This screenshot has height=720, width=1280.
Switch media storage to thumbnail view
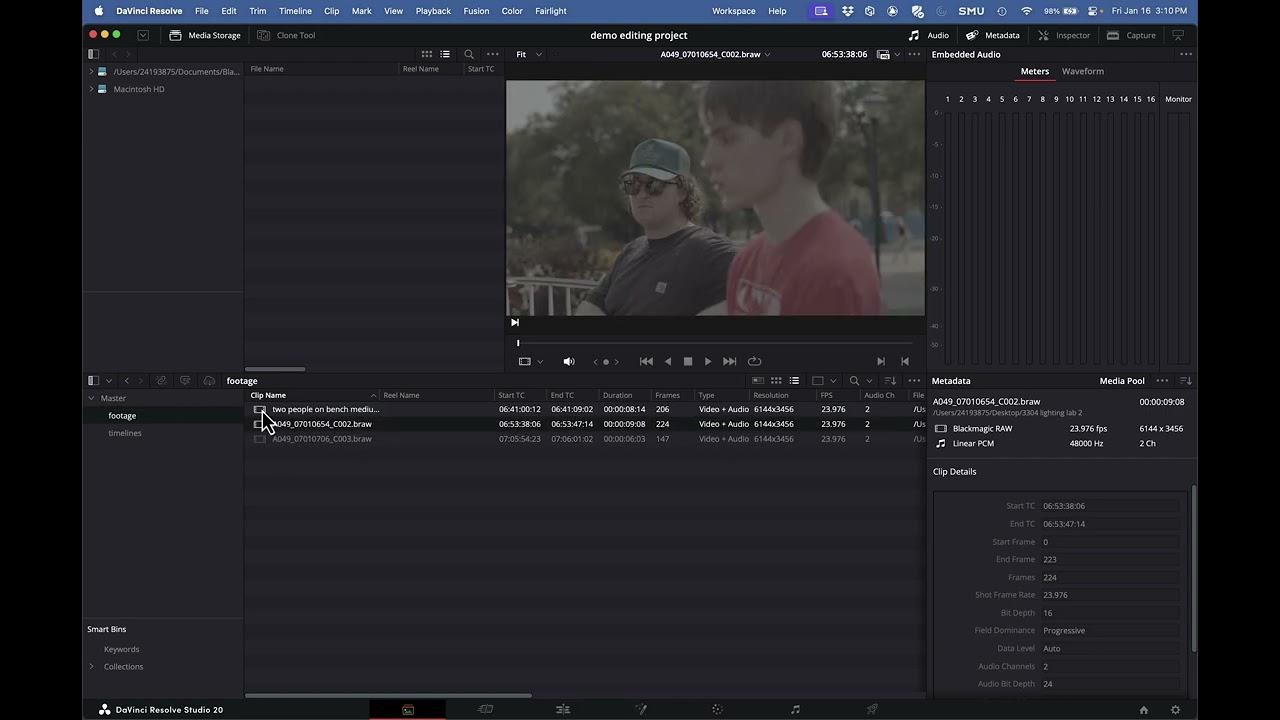pyautogui.click(x=427, y=54)
